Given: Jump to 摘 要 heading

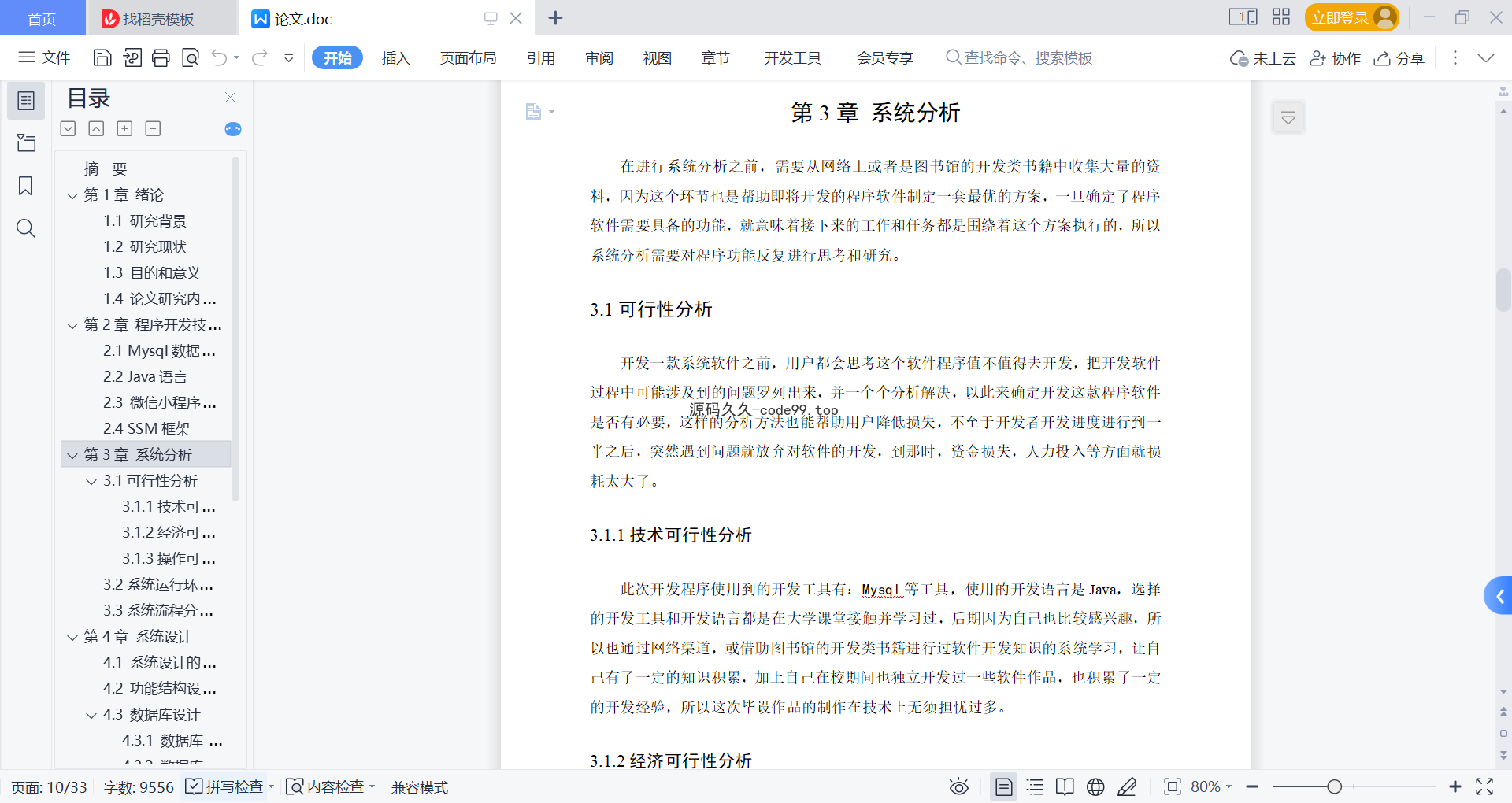Looking at the screenshot, I should pyautogui.click(x=106, y=169).
